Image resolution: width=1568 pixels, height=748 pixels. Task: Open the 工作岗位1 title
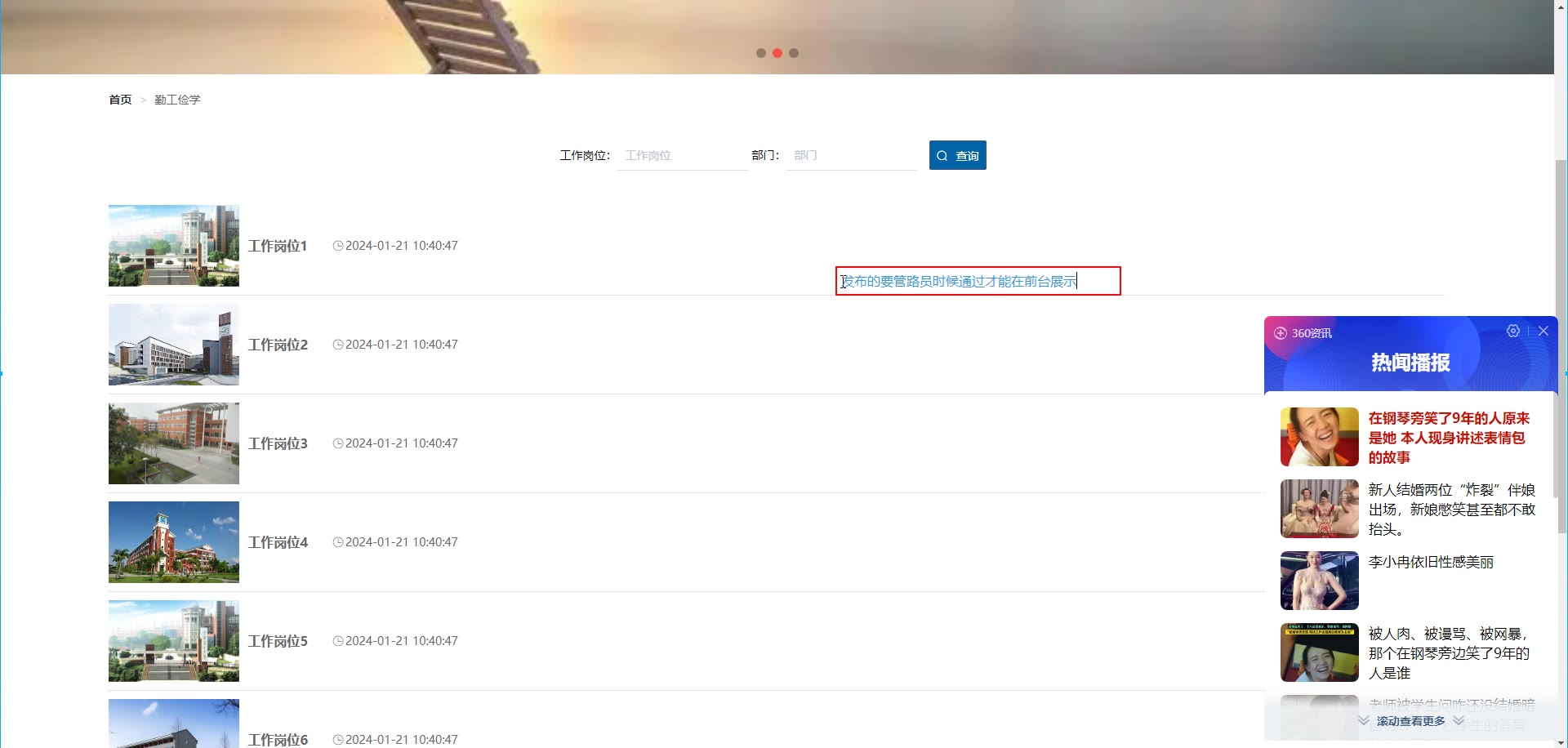tap(278, 246)
